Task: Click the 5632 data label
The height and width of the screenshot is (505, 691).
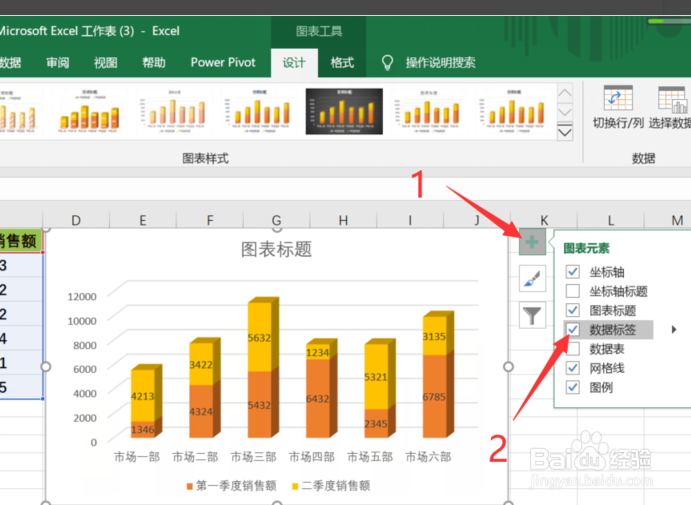Action: click(259, 338)
